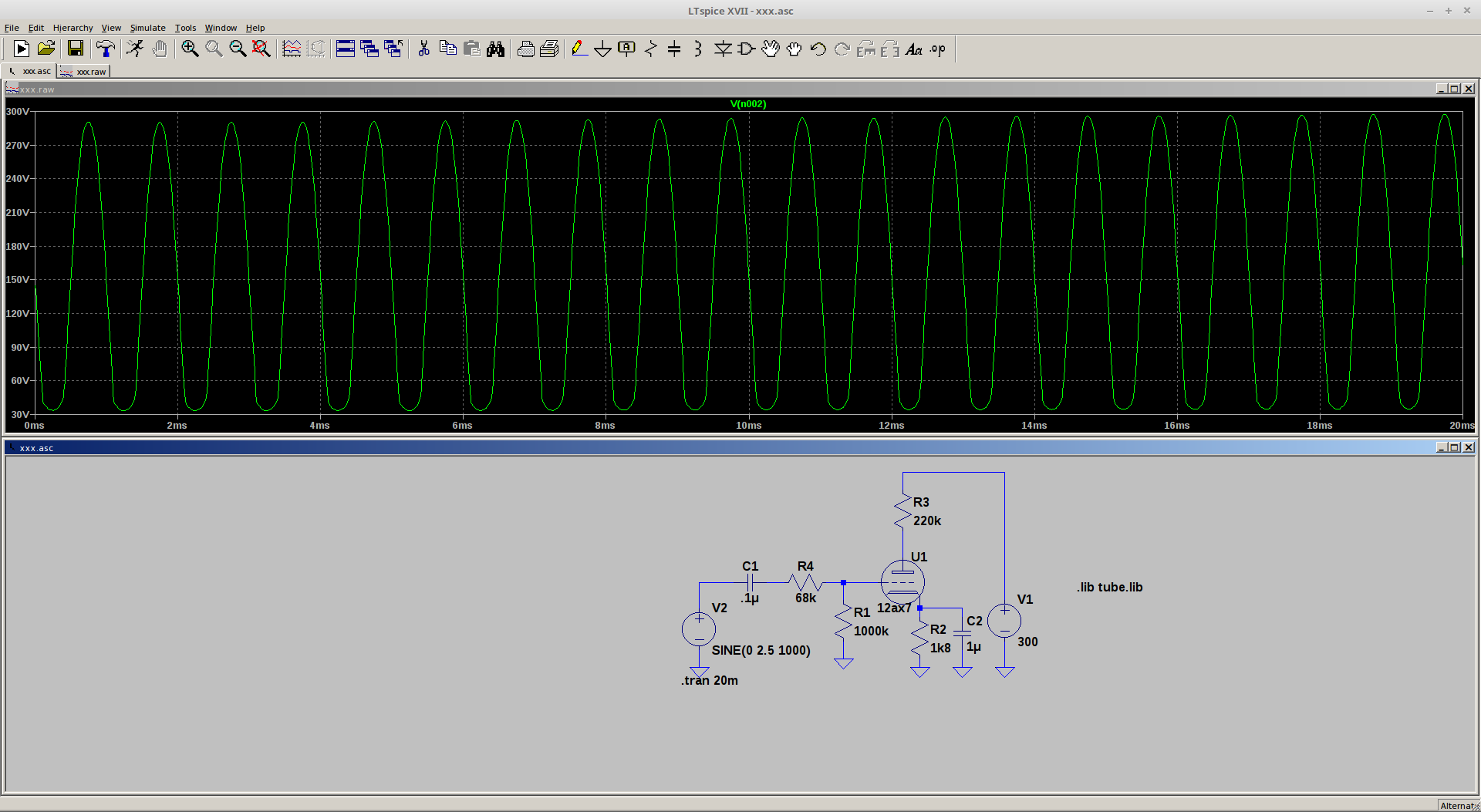Open the View menu
Viewport: 1481px width, 812px height.
(111, 28)
